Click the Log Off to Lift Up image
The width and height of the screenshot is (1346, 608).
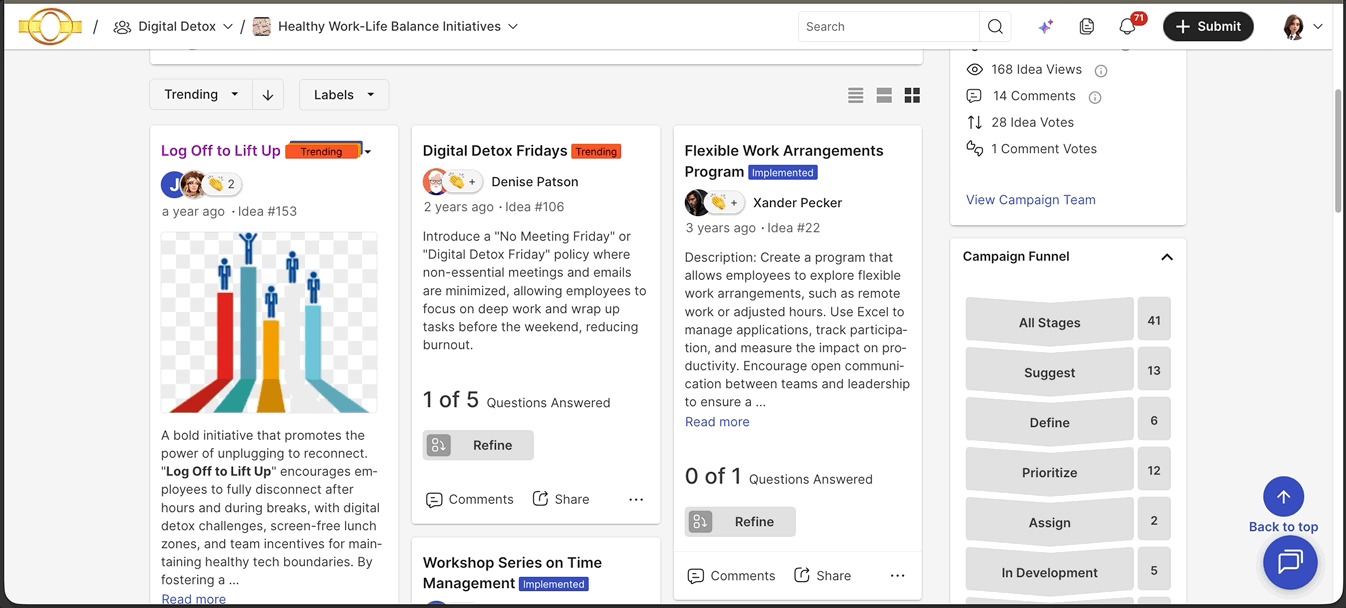pos(269,323)
